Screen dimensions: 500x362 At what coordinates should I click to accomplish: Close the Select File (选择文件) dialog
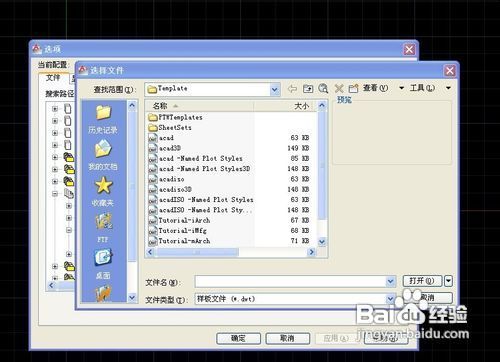click(450, 70)
